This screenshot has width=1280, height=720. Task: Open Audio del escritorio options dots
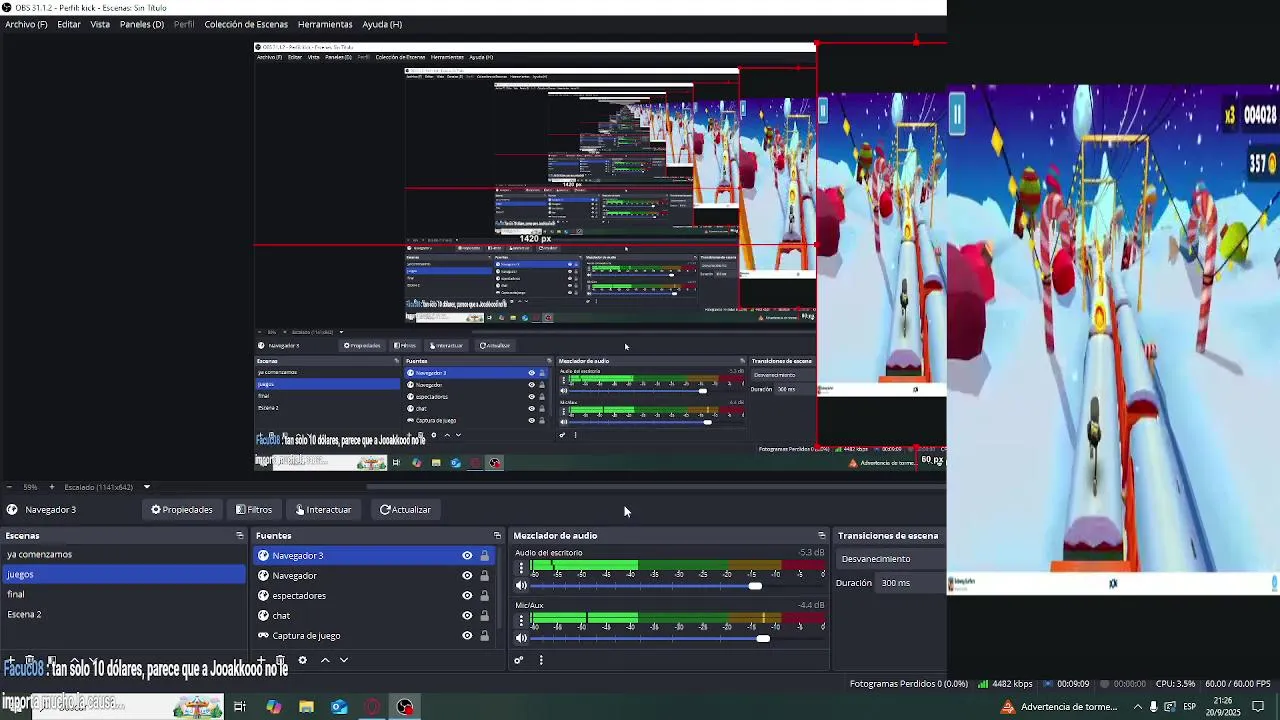[x=521, y=568]
